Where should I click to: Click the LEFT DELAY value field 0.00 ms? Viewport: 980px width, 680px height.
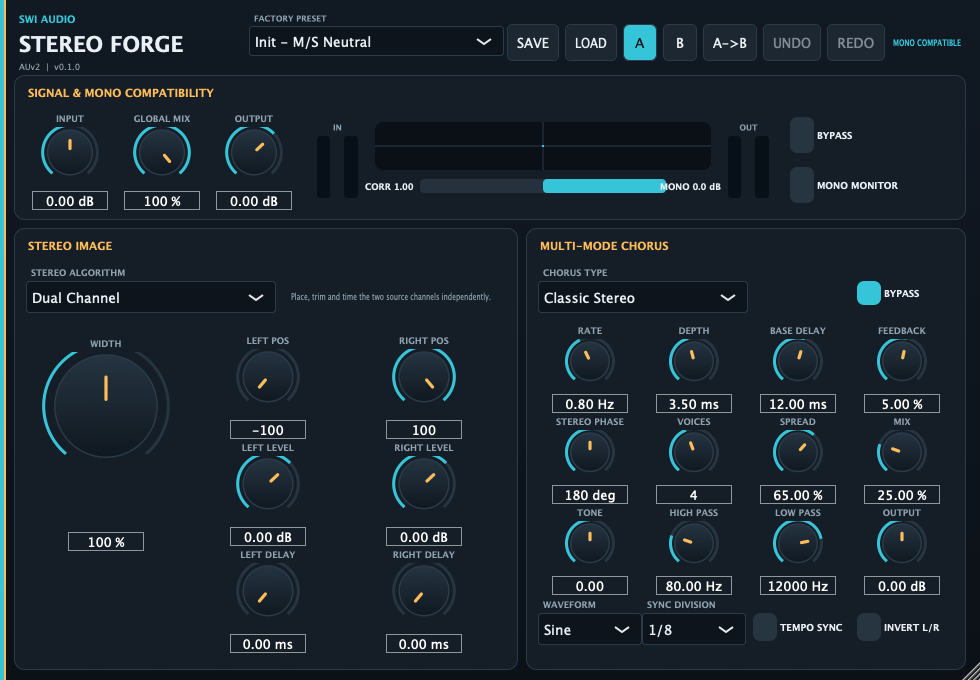[268, 643]
